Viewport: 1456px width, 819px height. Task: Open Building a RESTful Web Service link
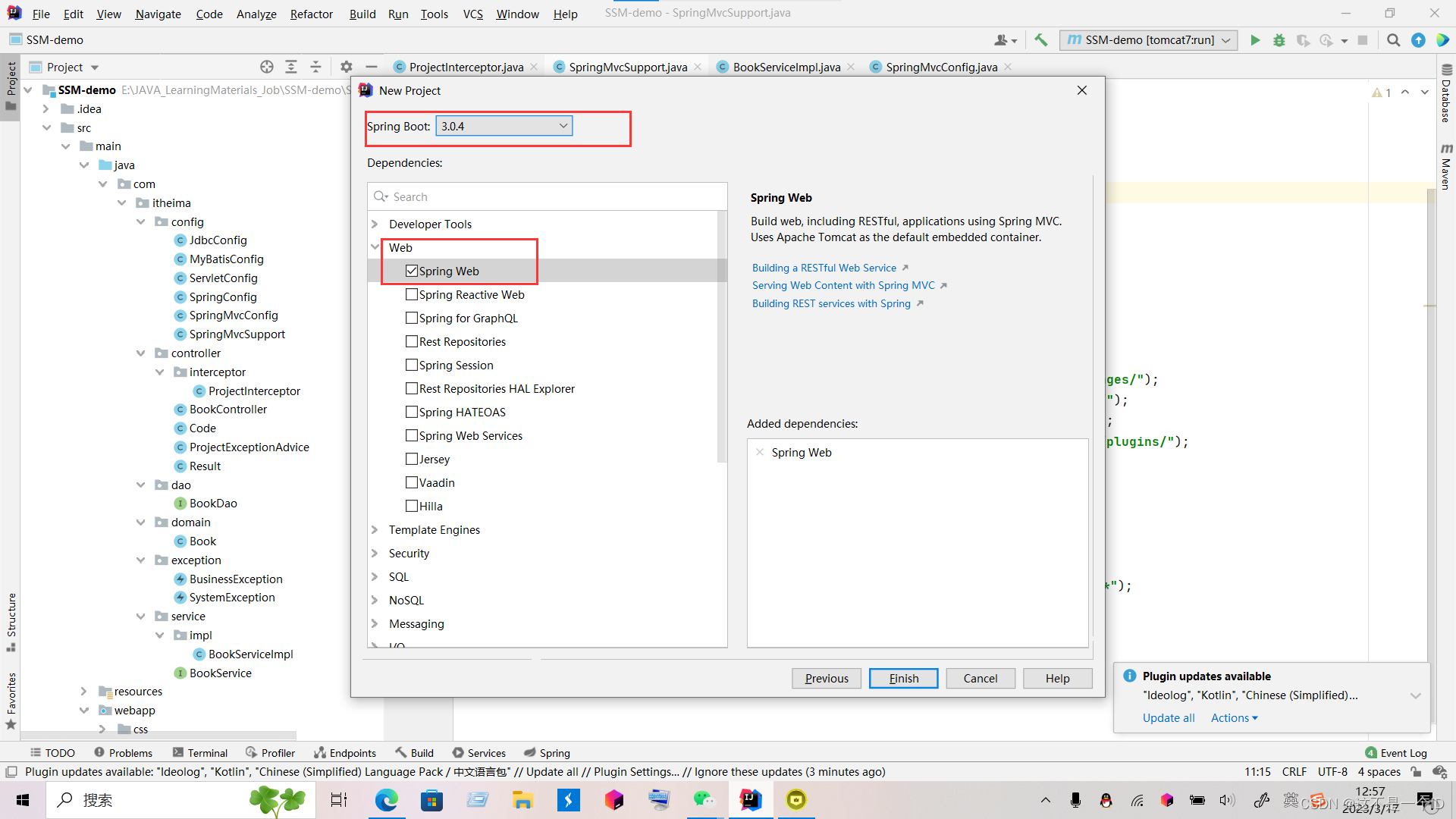click(x=824, y=268)
